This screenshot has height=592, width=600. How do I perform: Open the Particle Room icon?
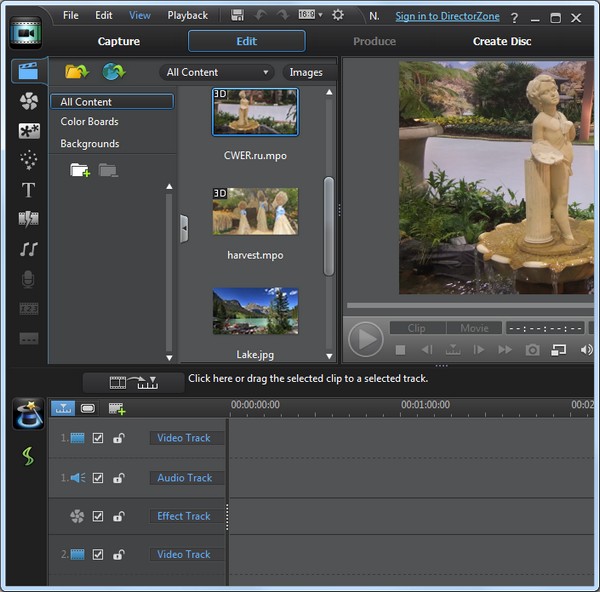tap(28, 160)
